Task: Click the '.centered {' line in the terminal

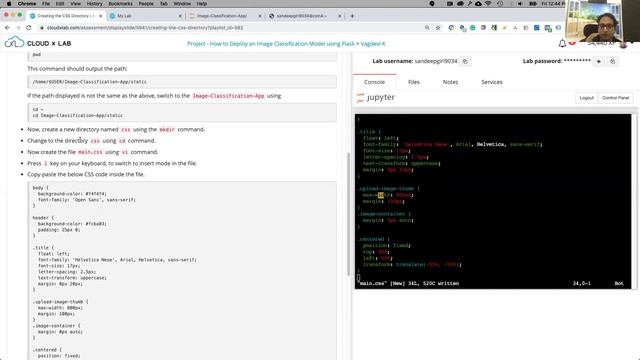Action: [373, 239]
